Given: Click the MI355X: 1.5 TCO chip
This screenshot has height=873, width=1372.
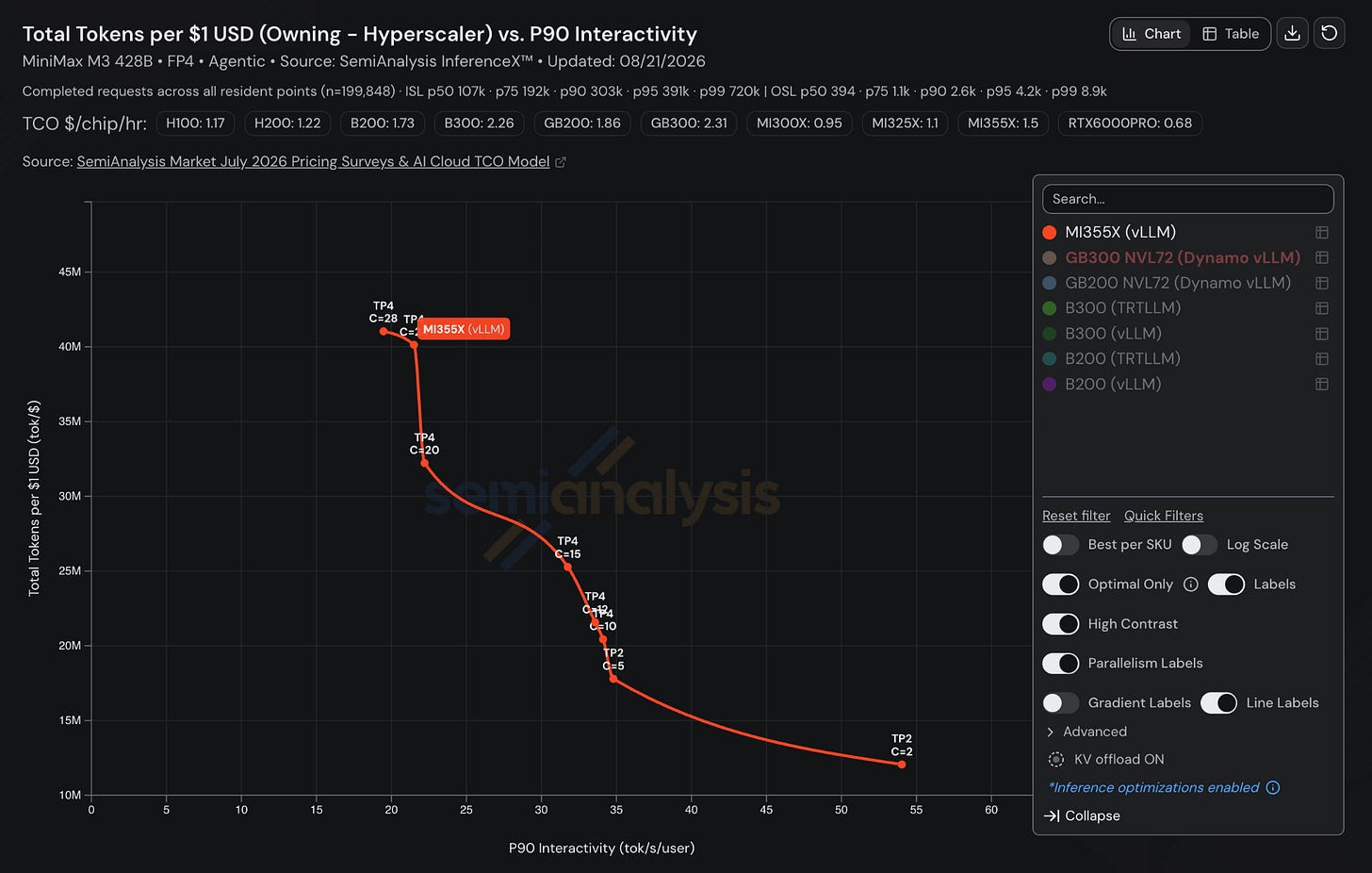Looking at the screenshot, I should click(1003, 124).
